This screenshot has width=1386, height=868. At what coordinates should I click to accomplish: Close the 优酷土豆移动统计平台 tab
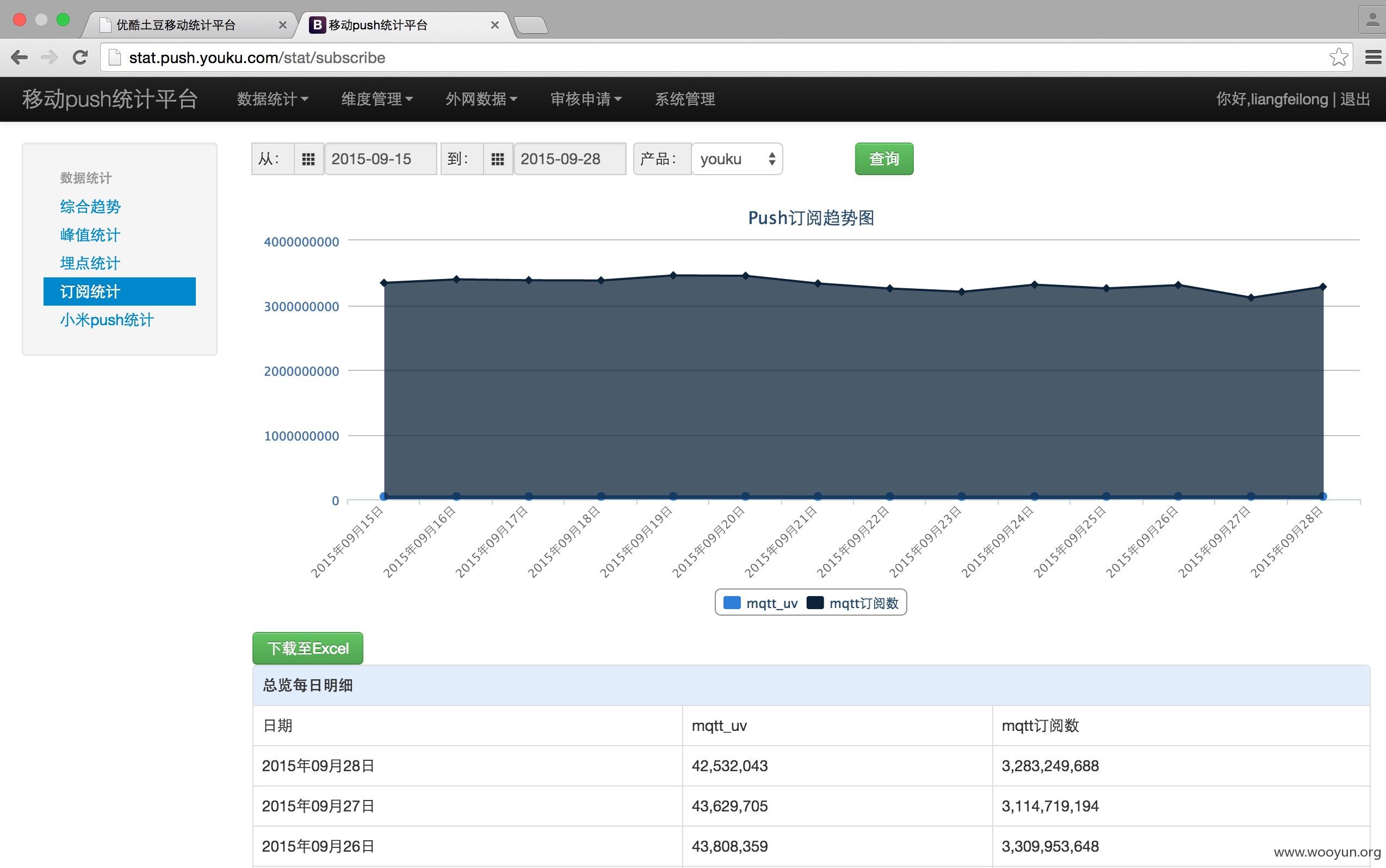point(282,25)
